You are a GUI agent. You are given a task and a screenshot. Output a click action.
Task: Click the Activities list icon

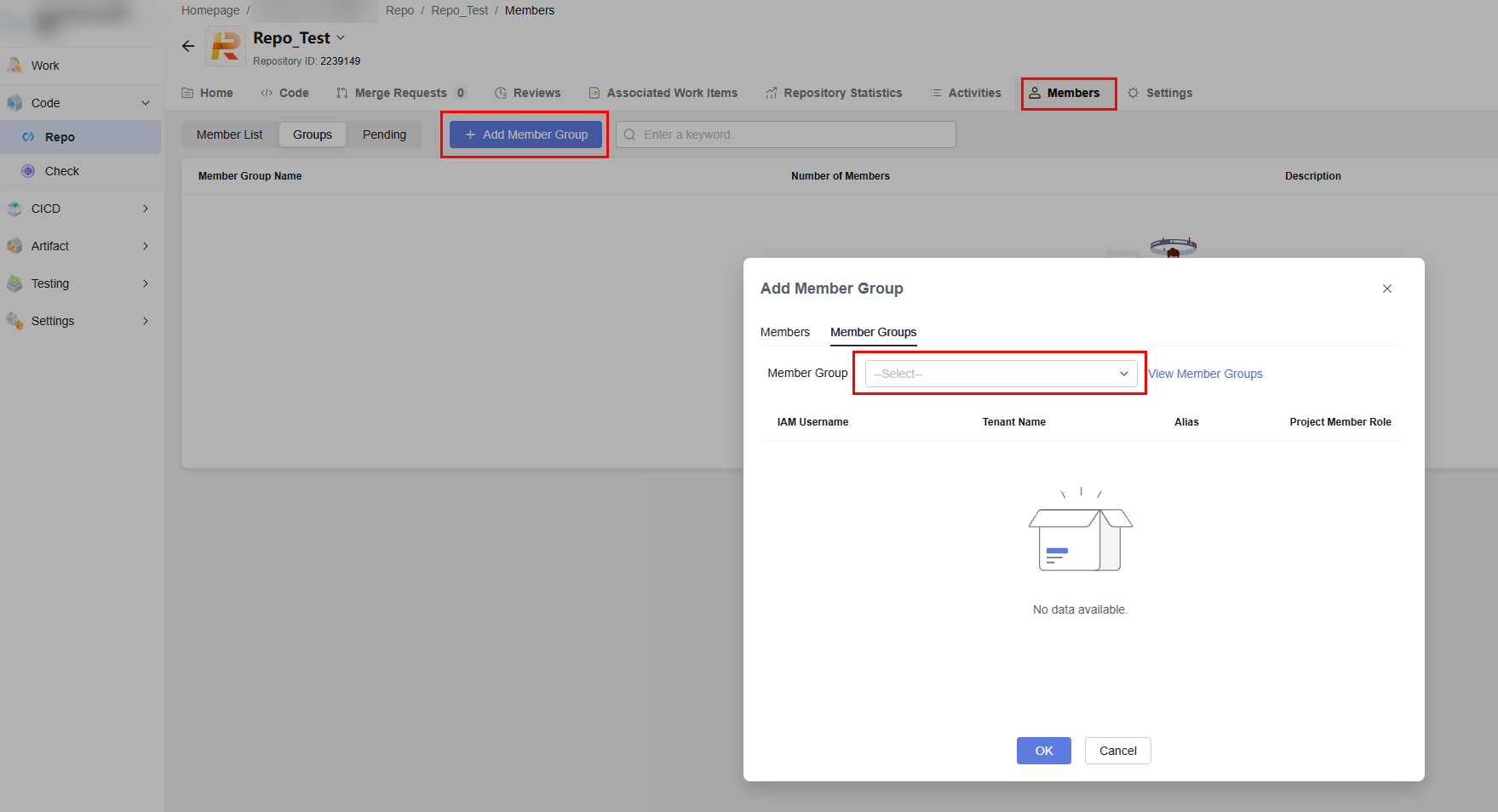click(x=936, y=93)
